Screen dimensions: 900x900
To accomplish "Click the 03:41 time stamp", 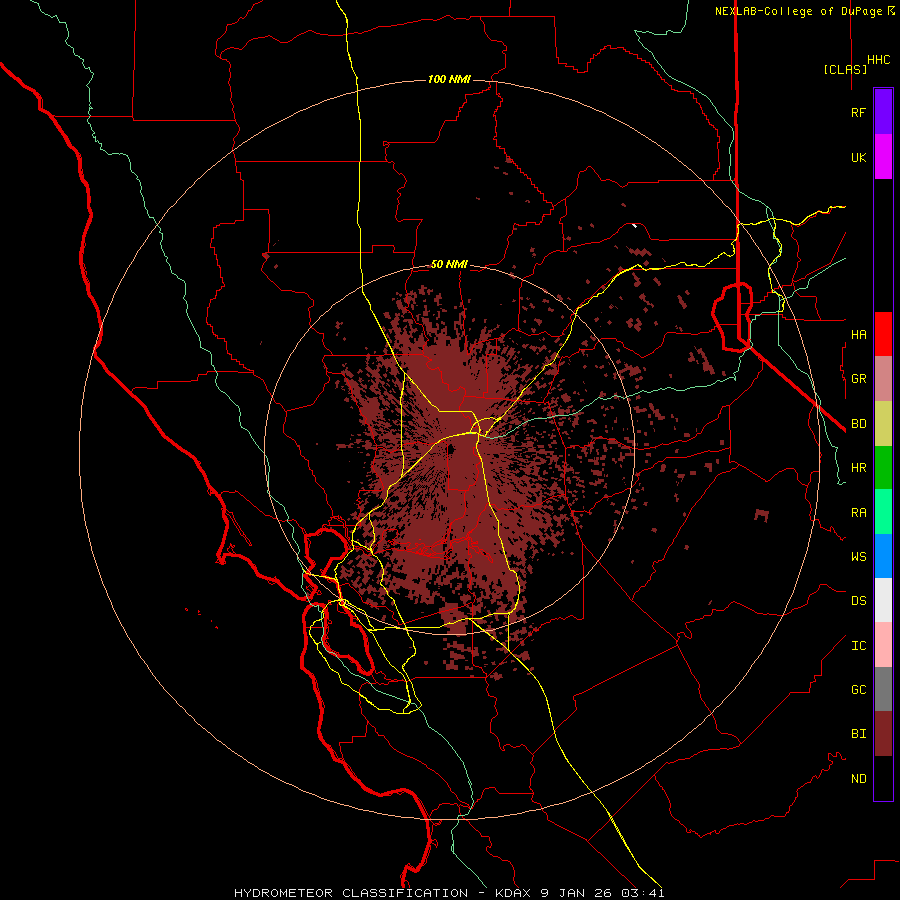I will click(x=643, y=893).
